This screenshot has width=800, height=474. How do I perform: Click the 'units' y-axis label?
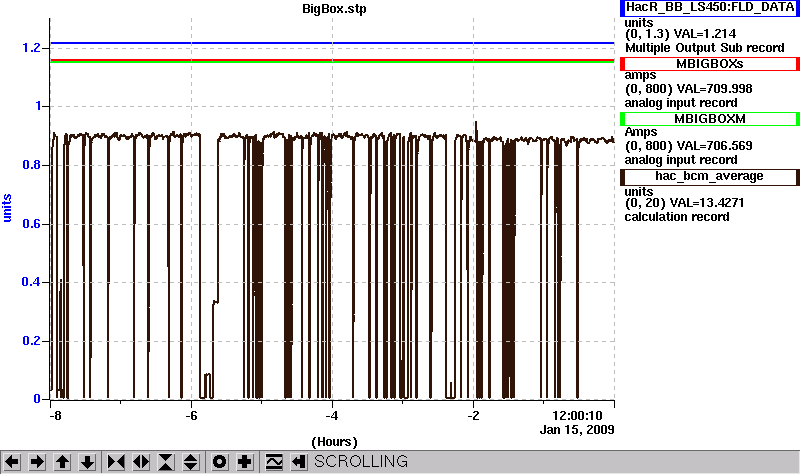coord(7,208)
